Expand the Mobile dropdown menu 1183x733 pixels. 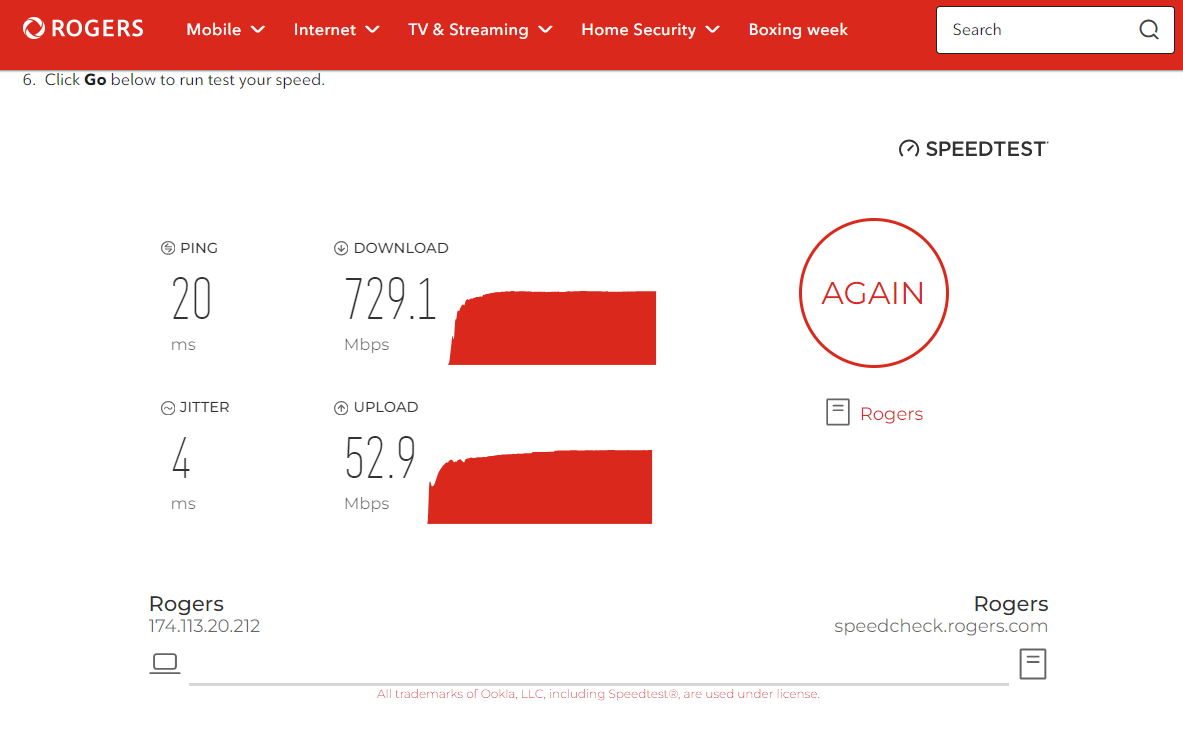point(225,30)
